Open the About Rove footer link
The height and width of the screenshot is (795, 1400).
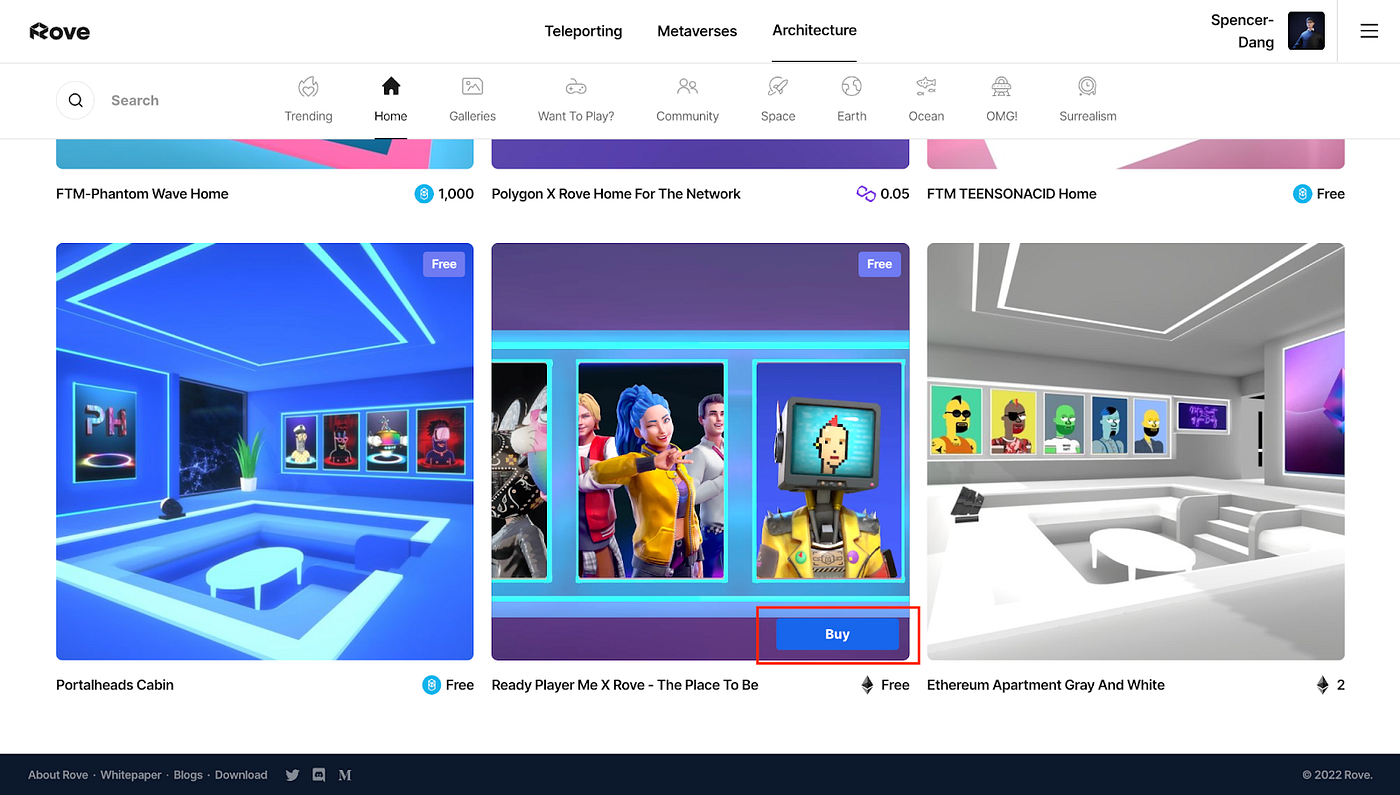tap(58, 775)
